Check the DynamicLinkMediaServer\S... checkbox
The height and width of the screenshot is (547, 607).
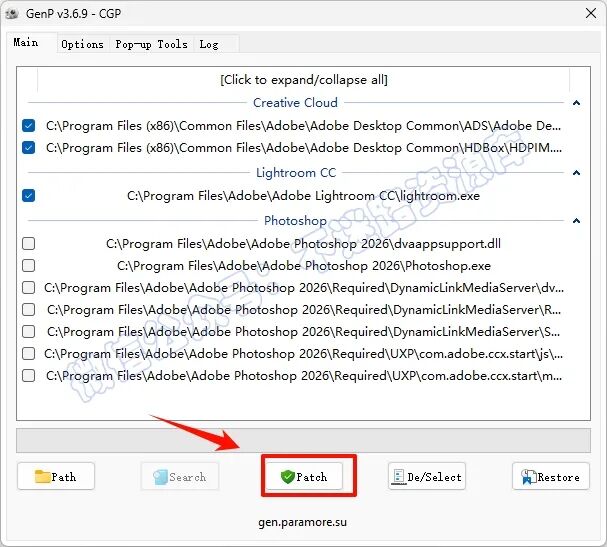29,331
